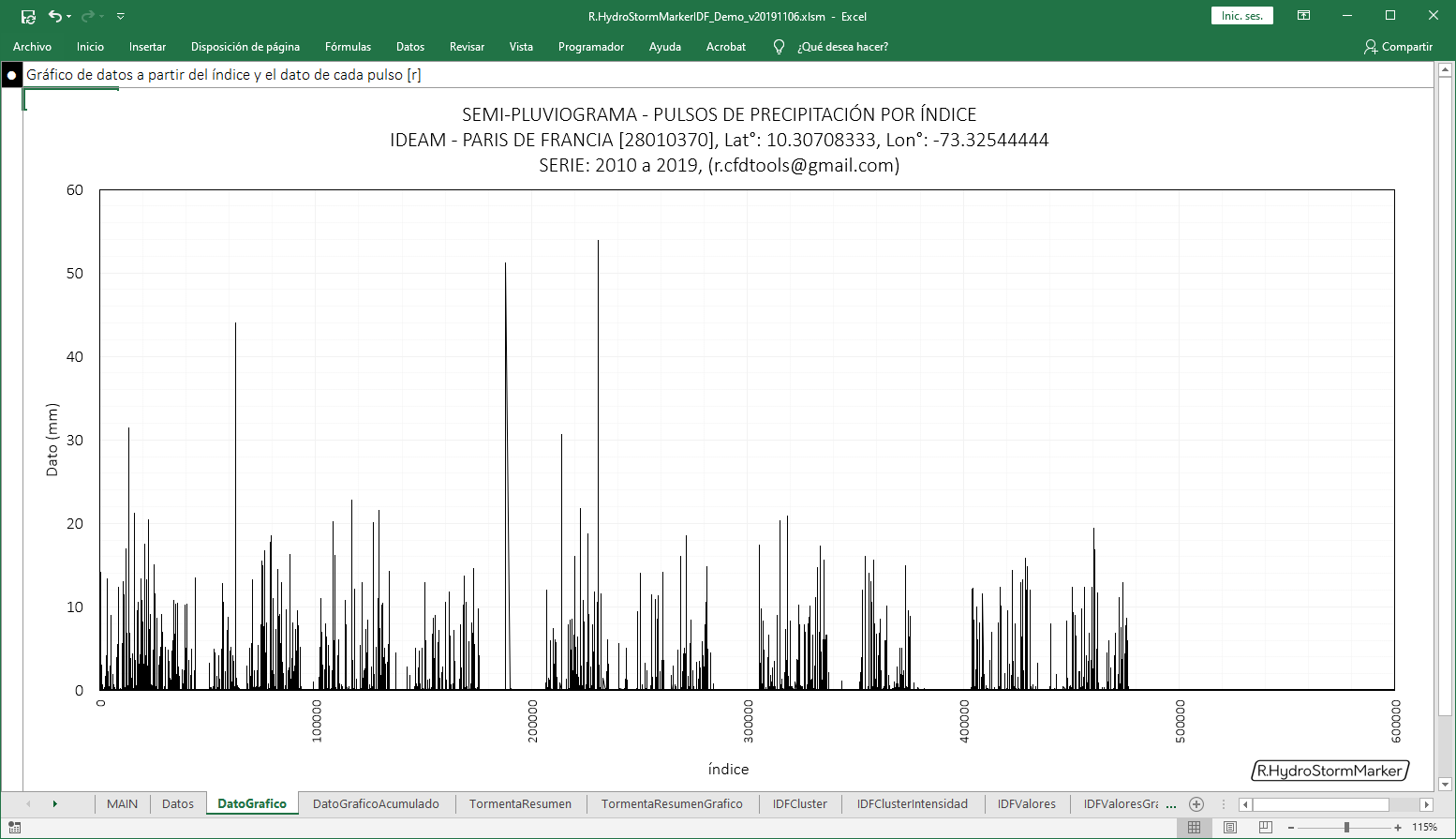Click the black bullet cell marker

tap(11, 75)
